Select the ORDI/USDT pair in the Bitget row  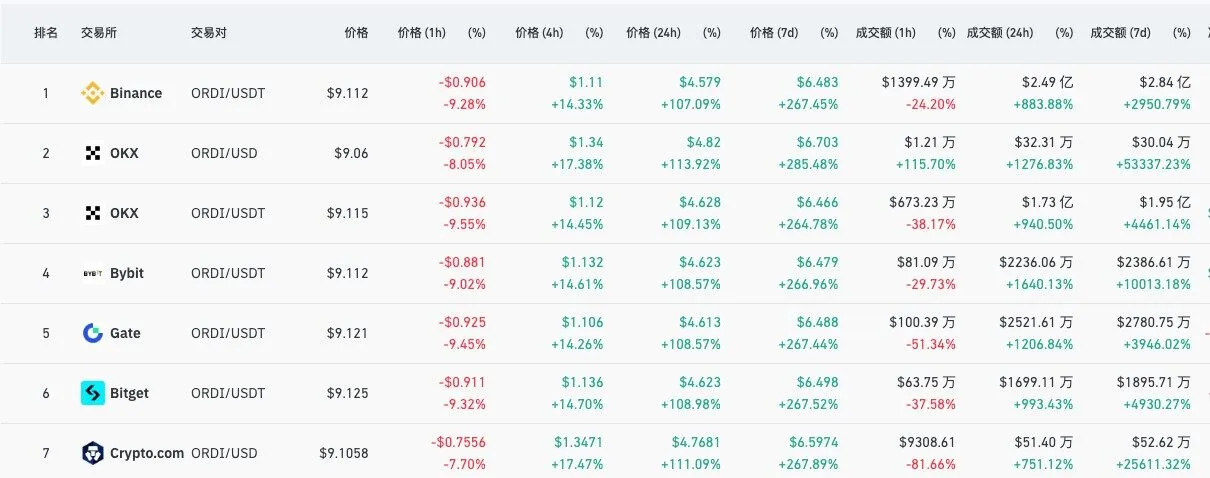point(228,393)
